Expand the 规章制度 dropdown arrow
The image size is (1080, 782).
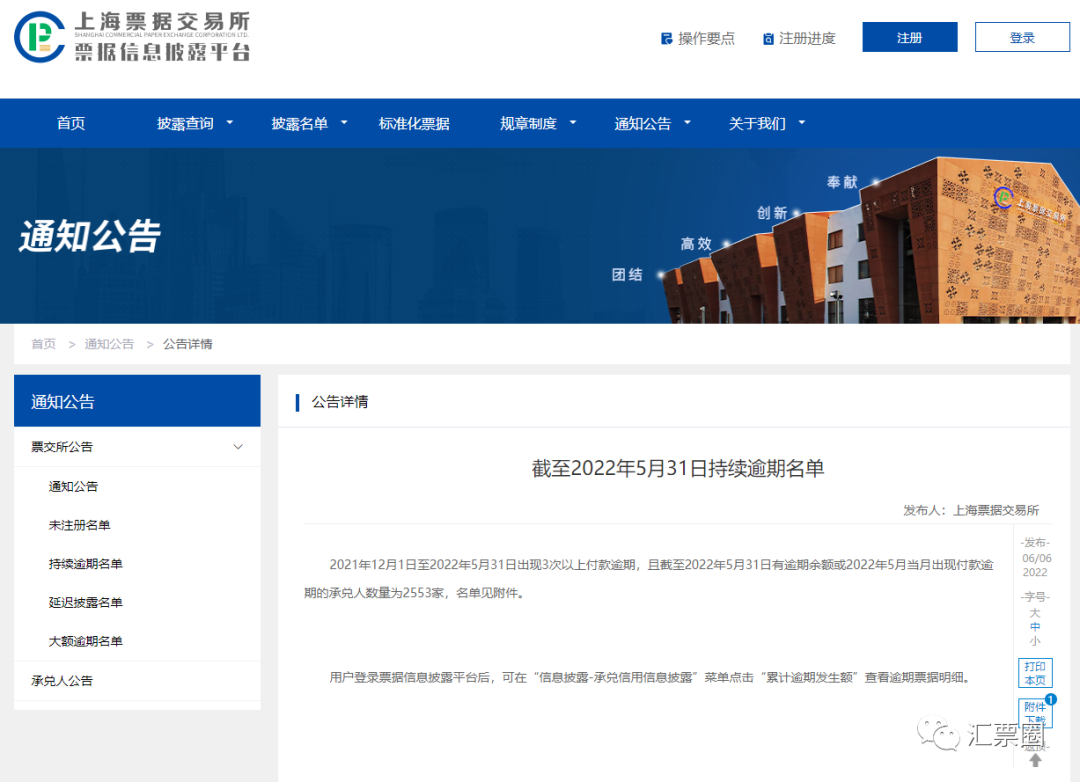pyautogui.click(x=573, y=123)
